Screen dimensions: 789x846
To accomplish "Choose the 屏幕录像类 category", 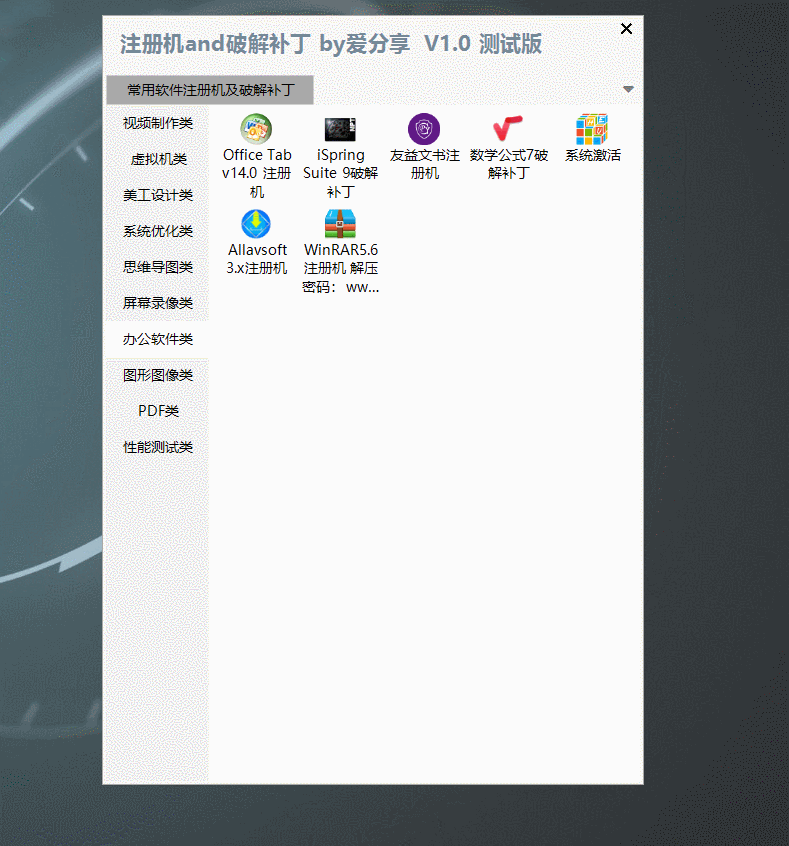I will (158, 303).
